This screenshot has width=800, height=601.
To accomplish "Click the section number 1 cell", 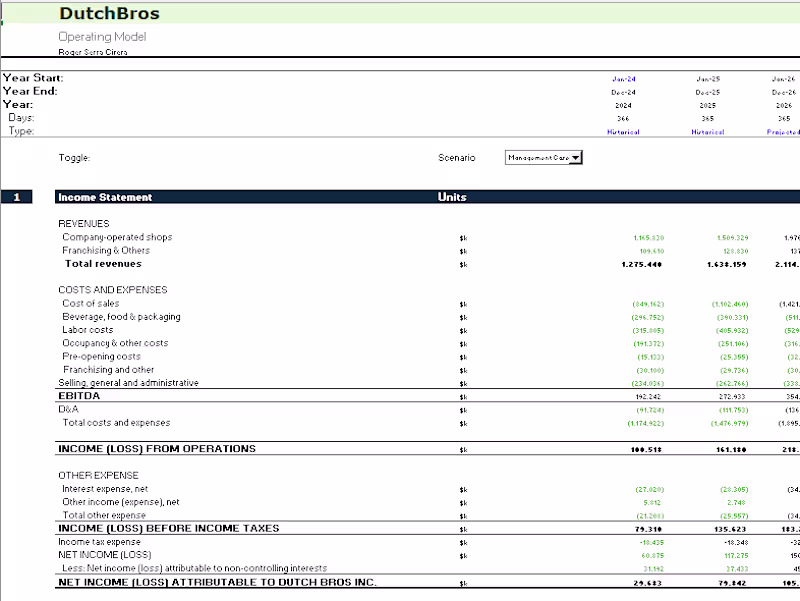I will [x=17, y=197].
